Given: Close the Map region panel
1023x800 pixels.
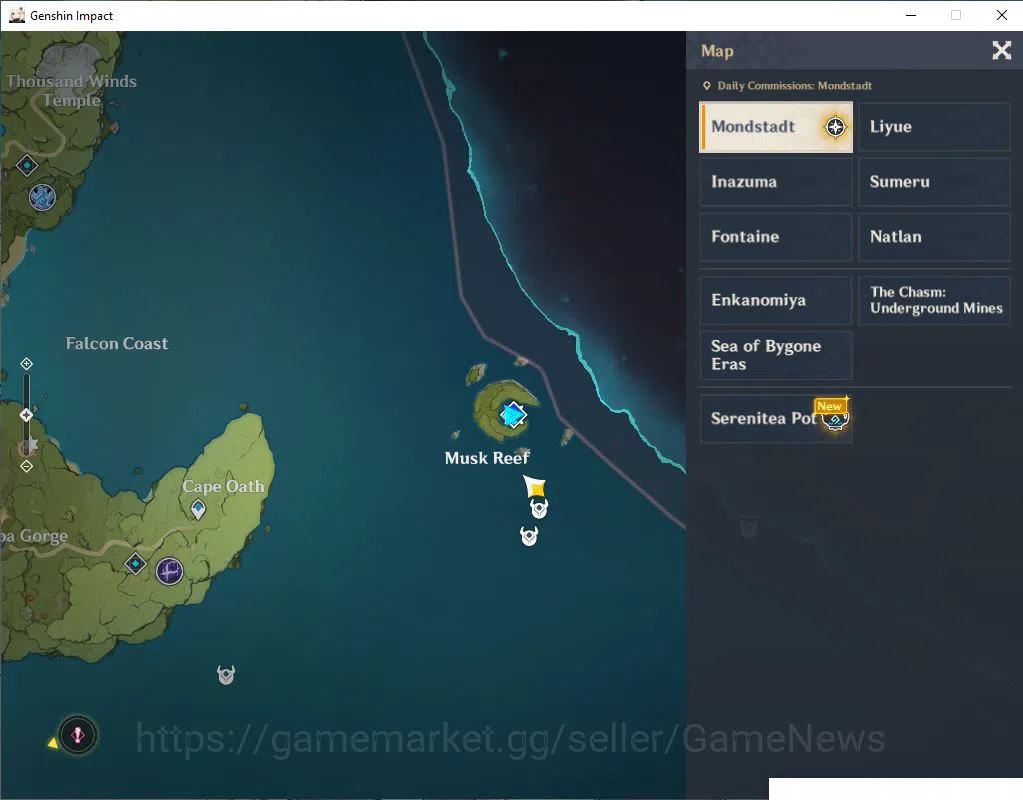Looking at the screenshot, I should tap(1001, 50).
